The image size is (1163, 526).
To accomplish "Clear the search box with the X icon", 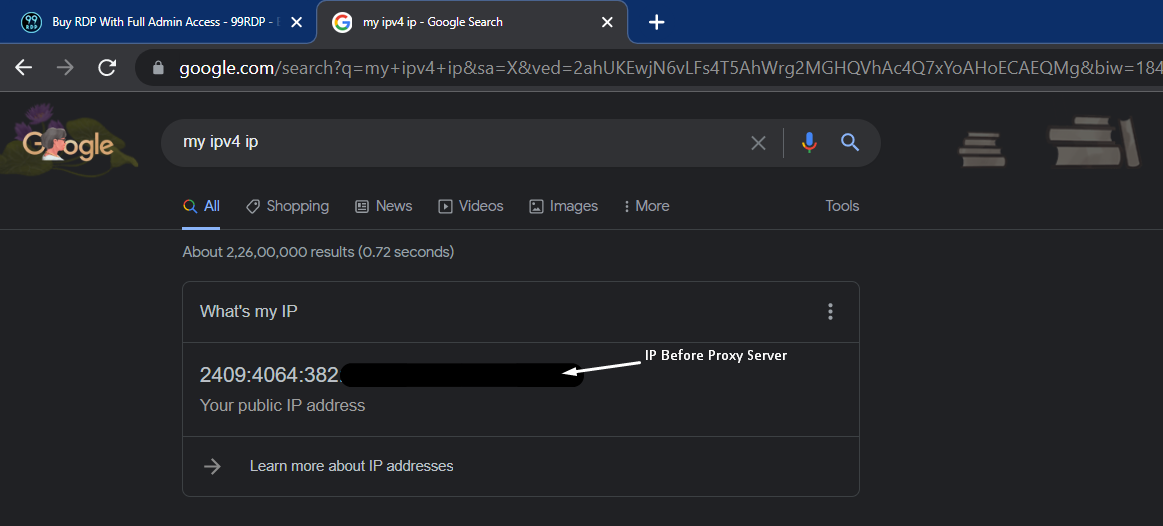I will 758,143.
